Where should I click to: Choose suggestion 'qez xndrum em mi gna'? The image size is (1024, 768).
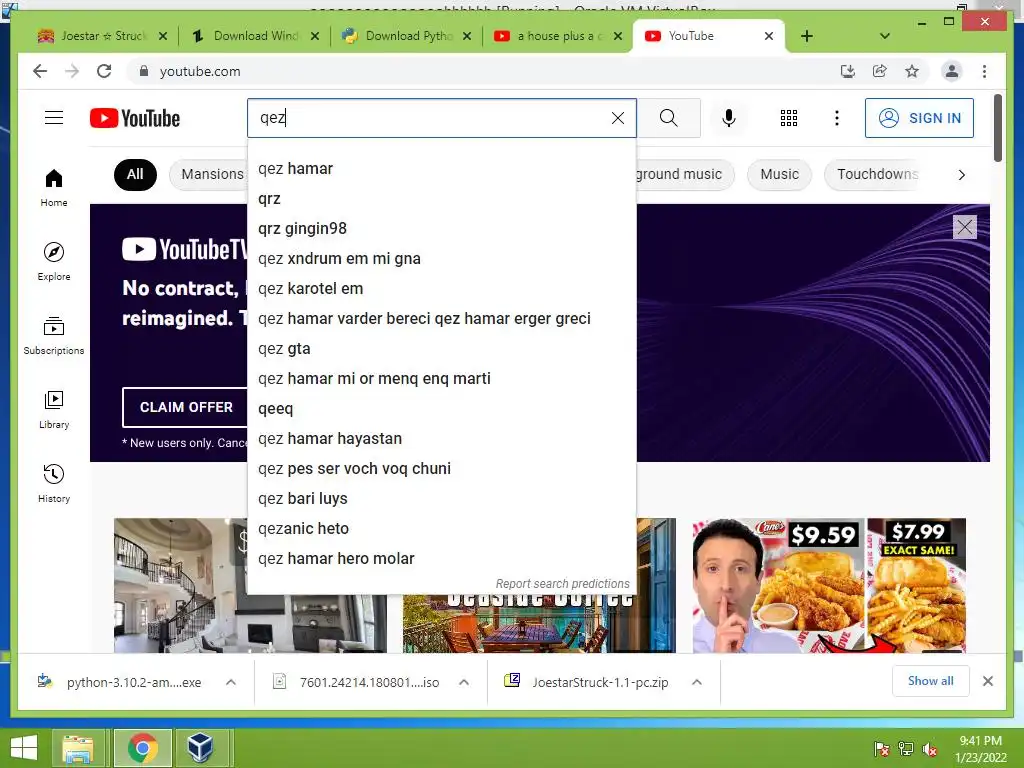tap(441, 259)
